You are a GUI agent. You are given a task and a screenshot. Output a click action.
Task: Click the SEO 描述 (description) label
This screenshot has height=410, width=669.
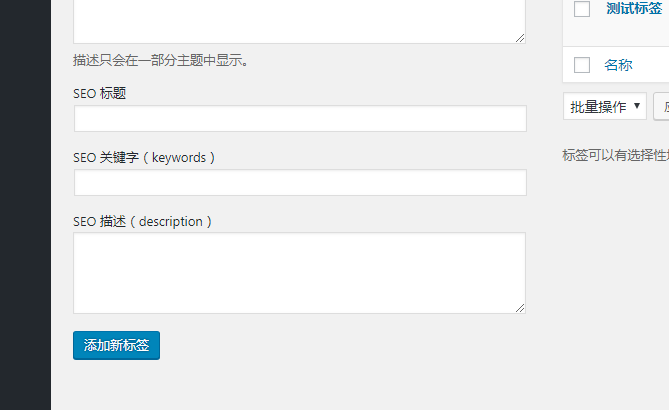143,221
